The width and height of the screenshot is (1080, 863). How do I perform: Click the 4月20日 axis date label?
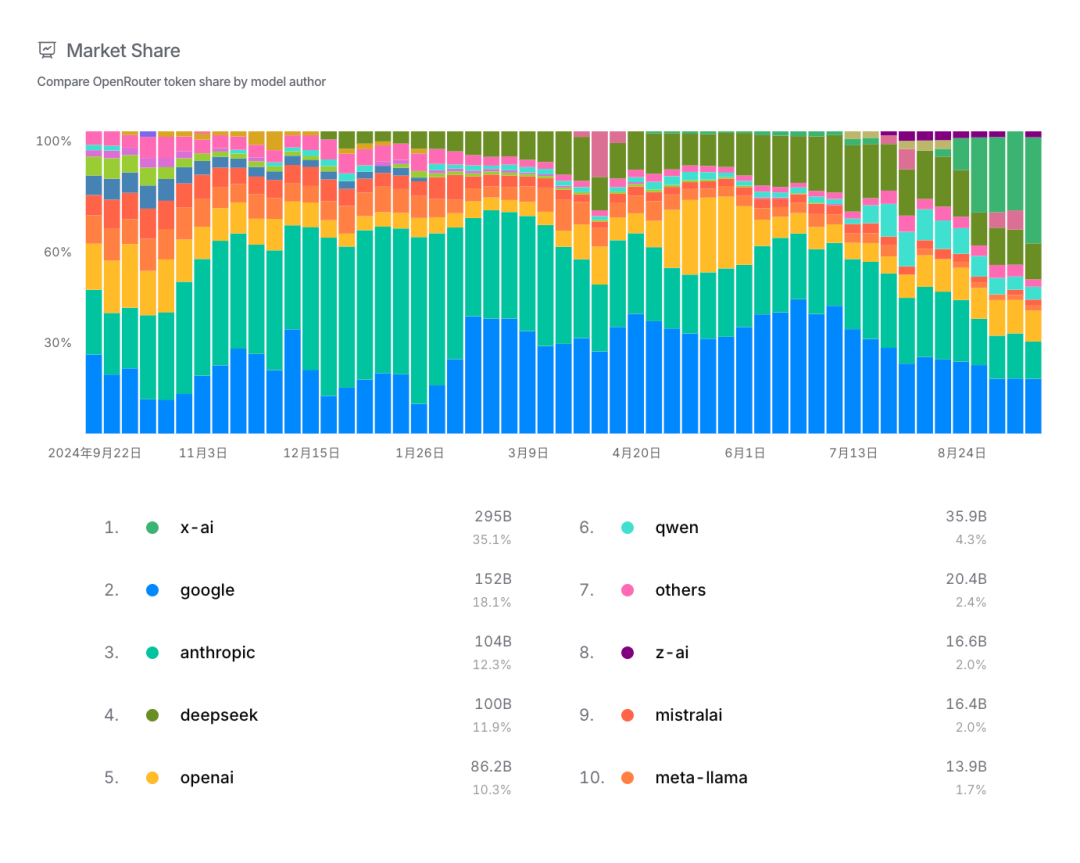(636, 453)
